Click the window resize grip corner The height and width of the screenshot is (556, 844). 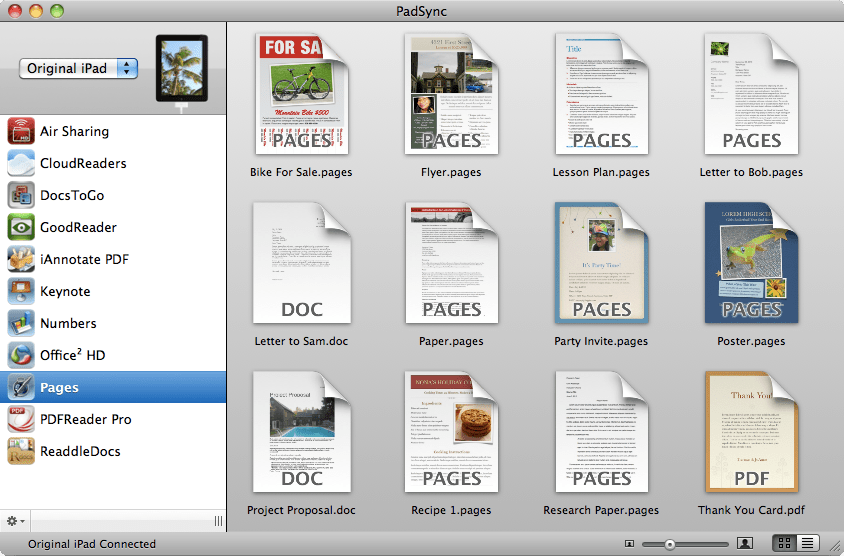(835, 547)
